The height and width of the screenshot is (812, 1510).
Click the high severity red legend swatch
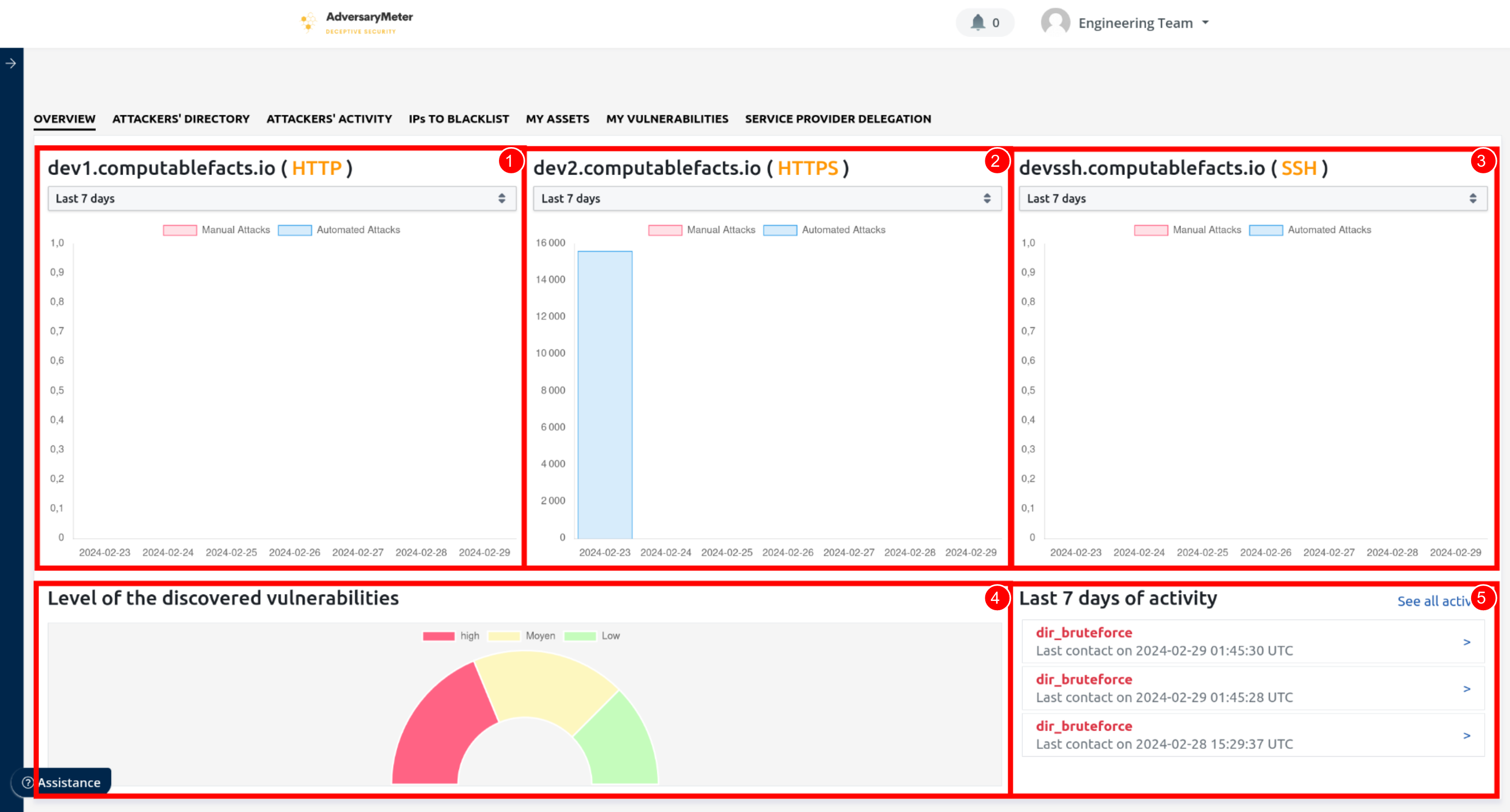point(438,636)
